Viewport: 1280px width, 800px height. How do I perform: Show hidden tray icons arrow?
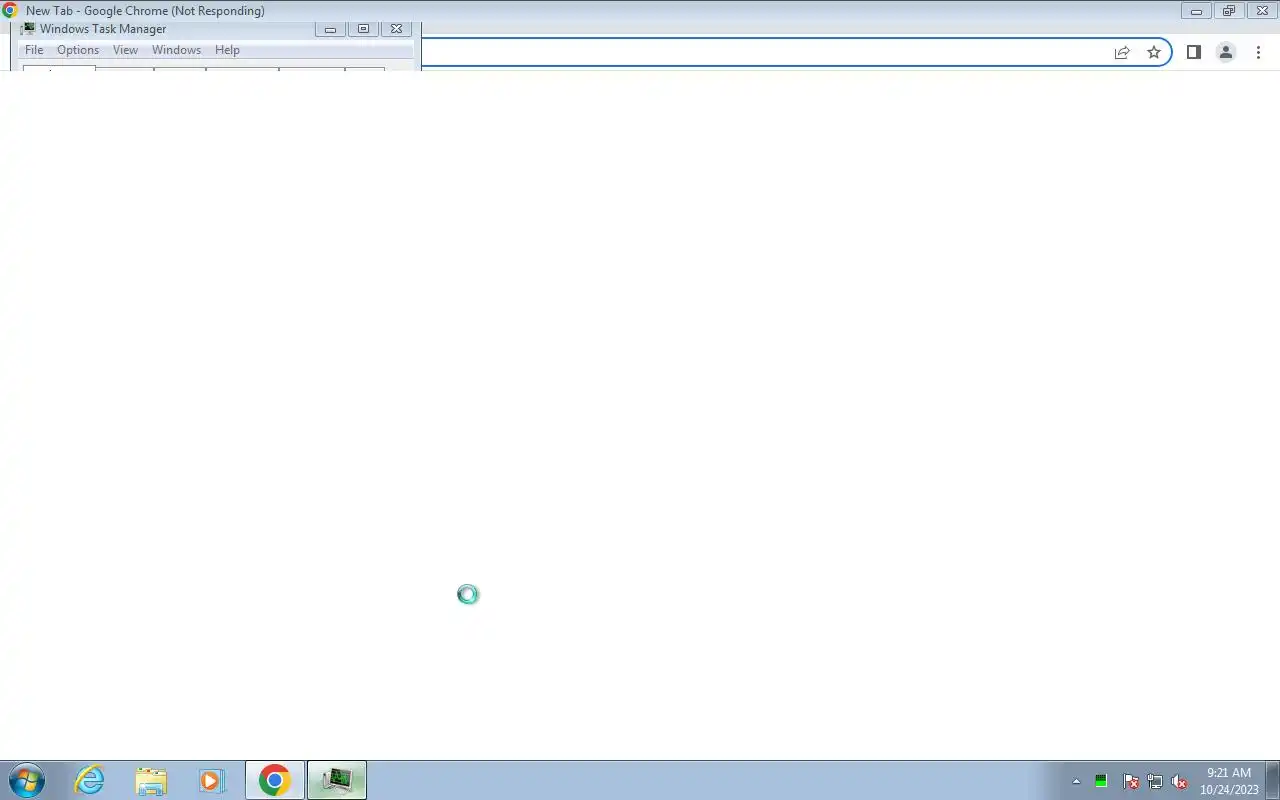click(1076, 781)
